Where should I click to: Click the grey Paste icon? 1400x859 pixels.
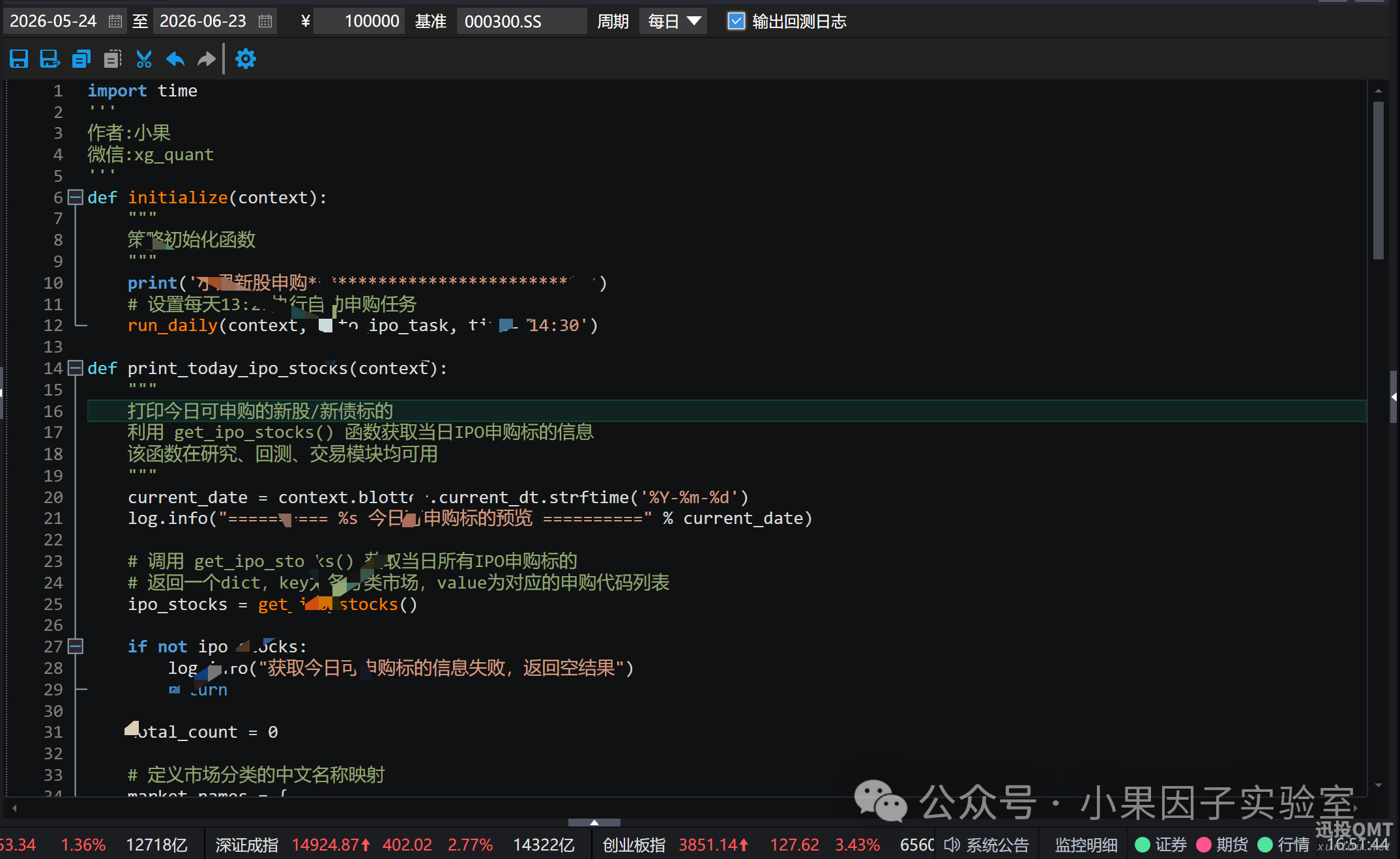pos(113,59)
